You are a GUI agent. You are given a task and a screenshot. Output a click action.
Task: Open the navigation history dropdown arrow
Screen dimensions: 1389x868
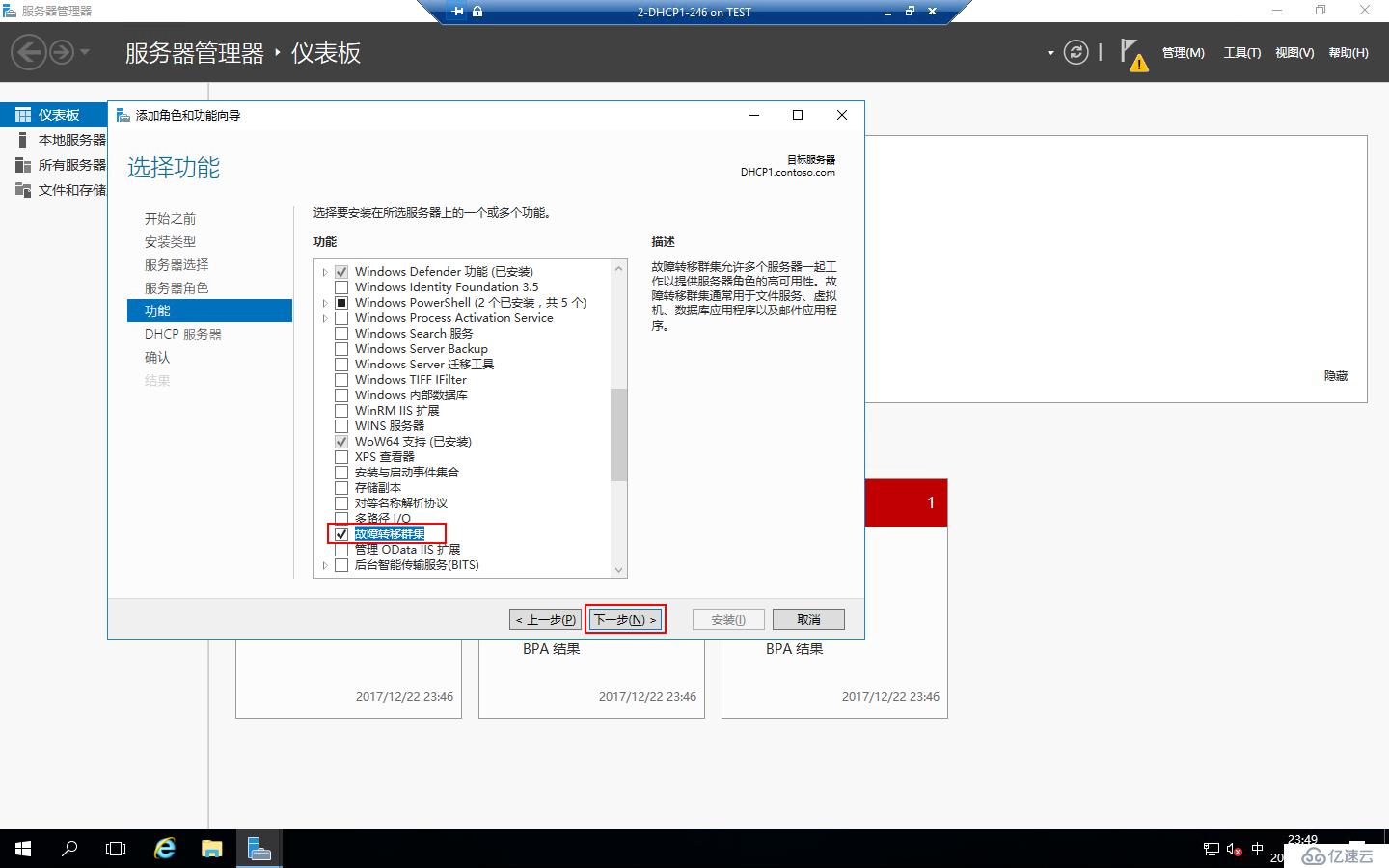85,52
